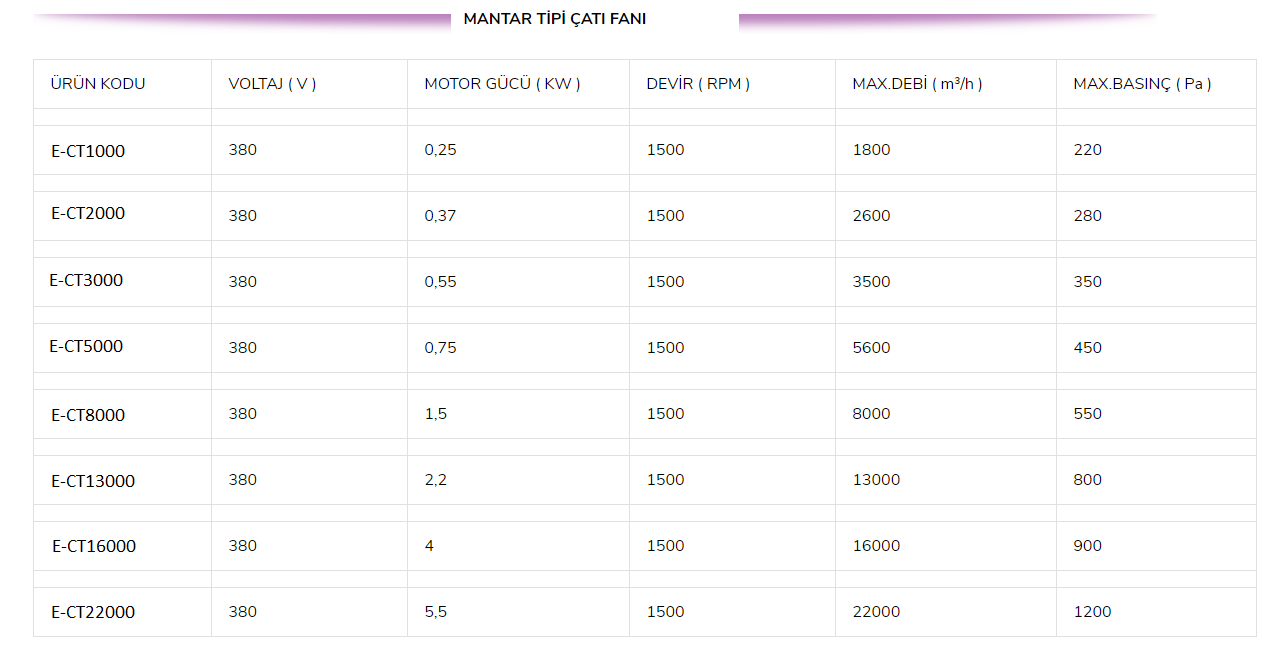This screenshot has width=1287, height=661.
Task: Click the MANTAR TİPİ ÇATI FANI title
Action: pos(555,19)
